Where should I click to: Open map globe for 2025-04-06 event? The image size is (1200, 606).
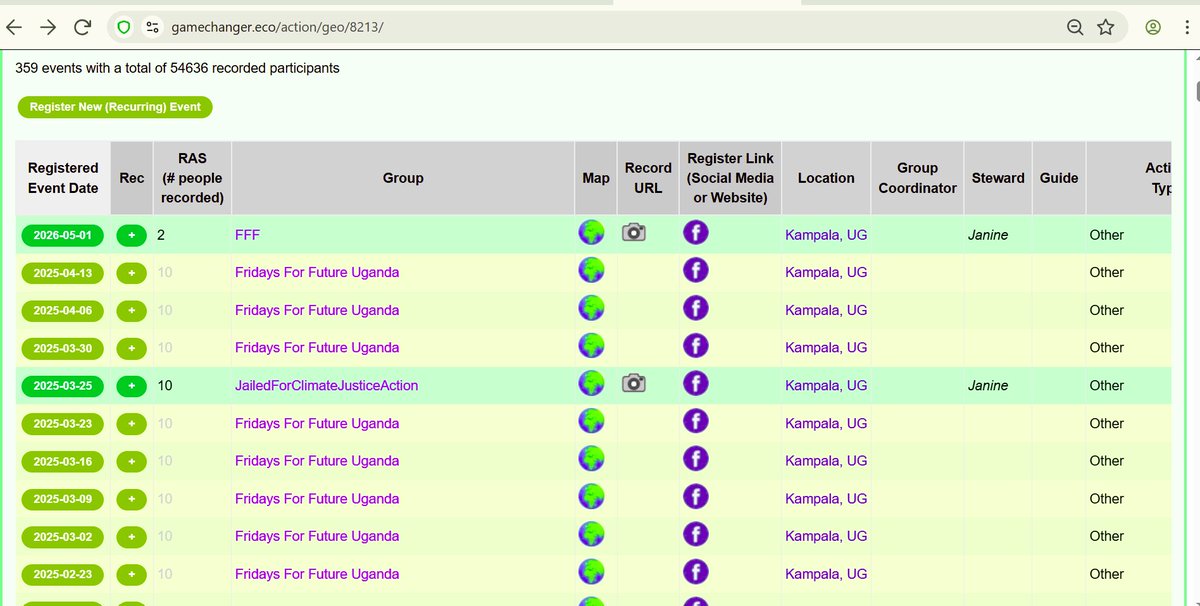point(592,309)
